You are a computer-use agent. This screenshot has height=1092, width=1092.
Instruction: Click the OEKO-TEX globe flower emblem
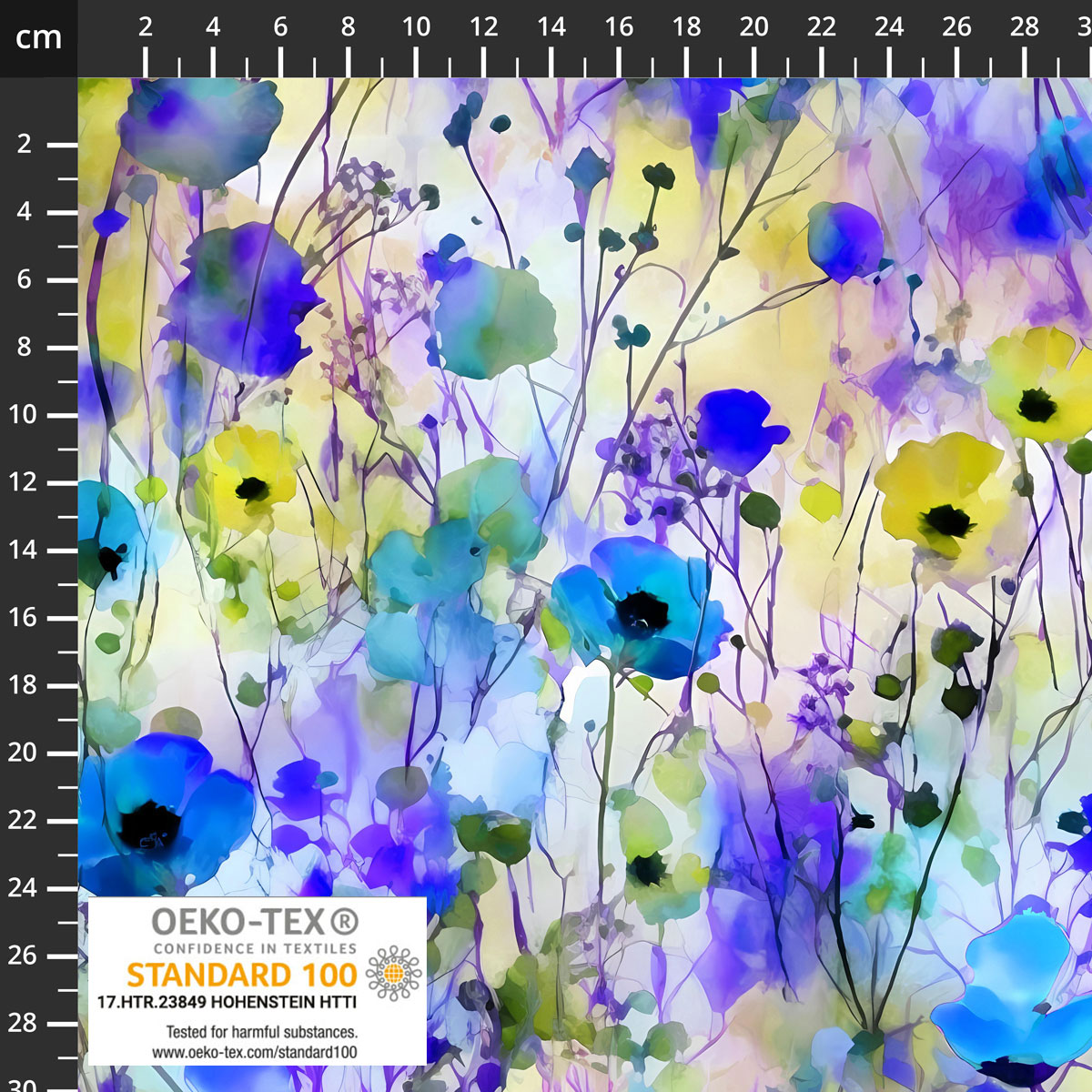pos(394,973)
